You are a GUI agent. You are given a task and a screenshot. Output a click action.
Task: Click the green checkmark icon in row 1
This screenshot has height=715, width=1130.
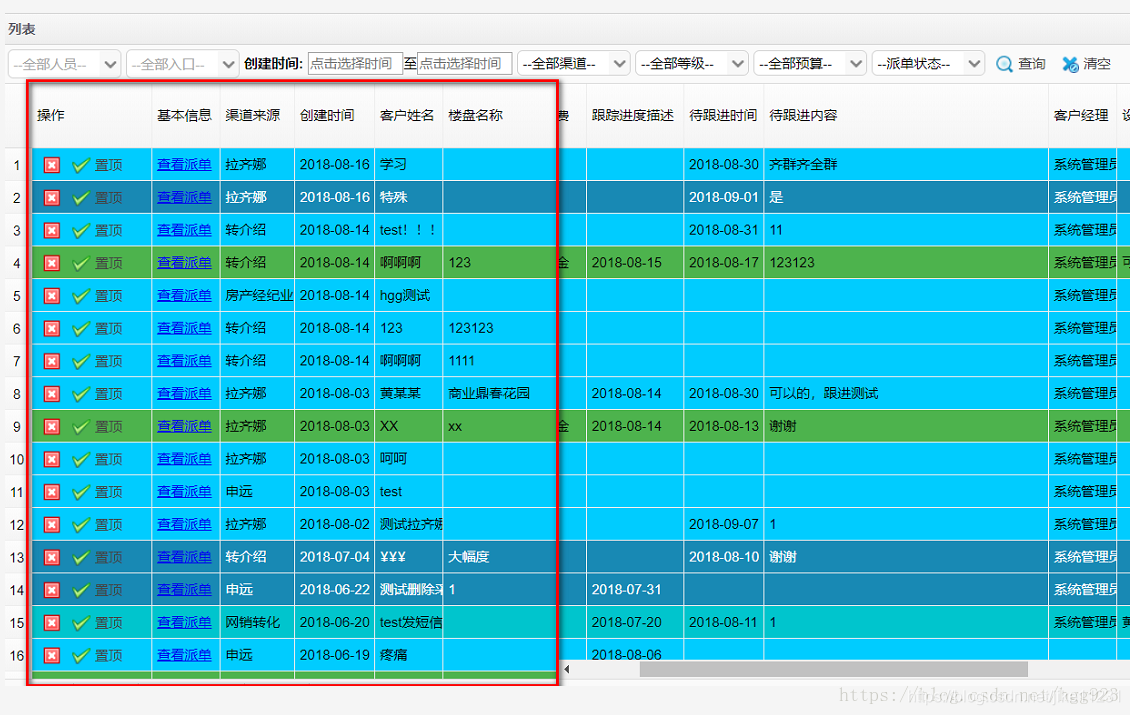click(x=81, y=165)
